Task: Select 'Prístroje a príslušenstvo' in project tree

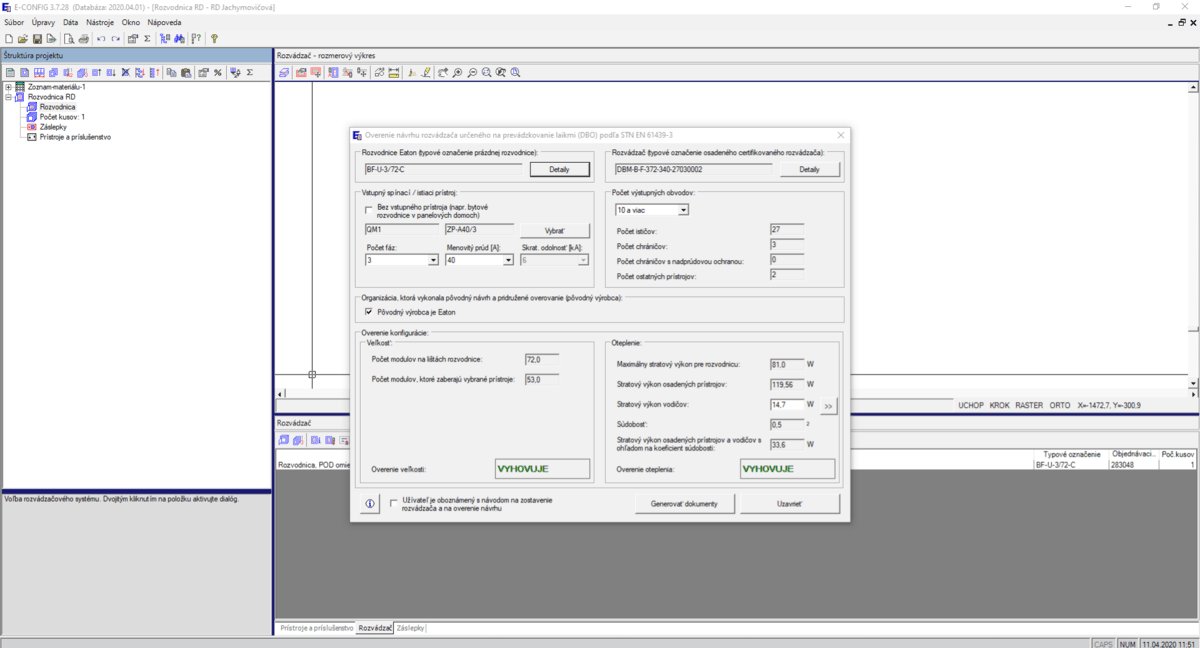Action: (x=74, y=137)
